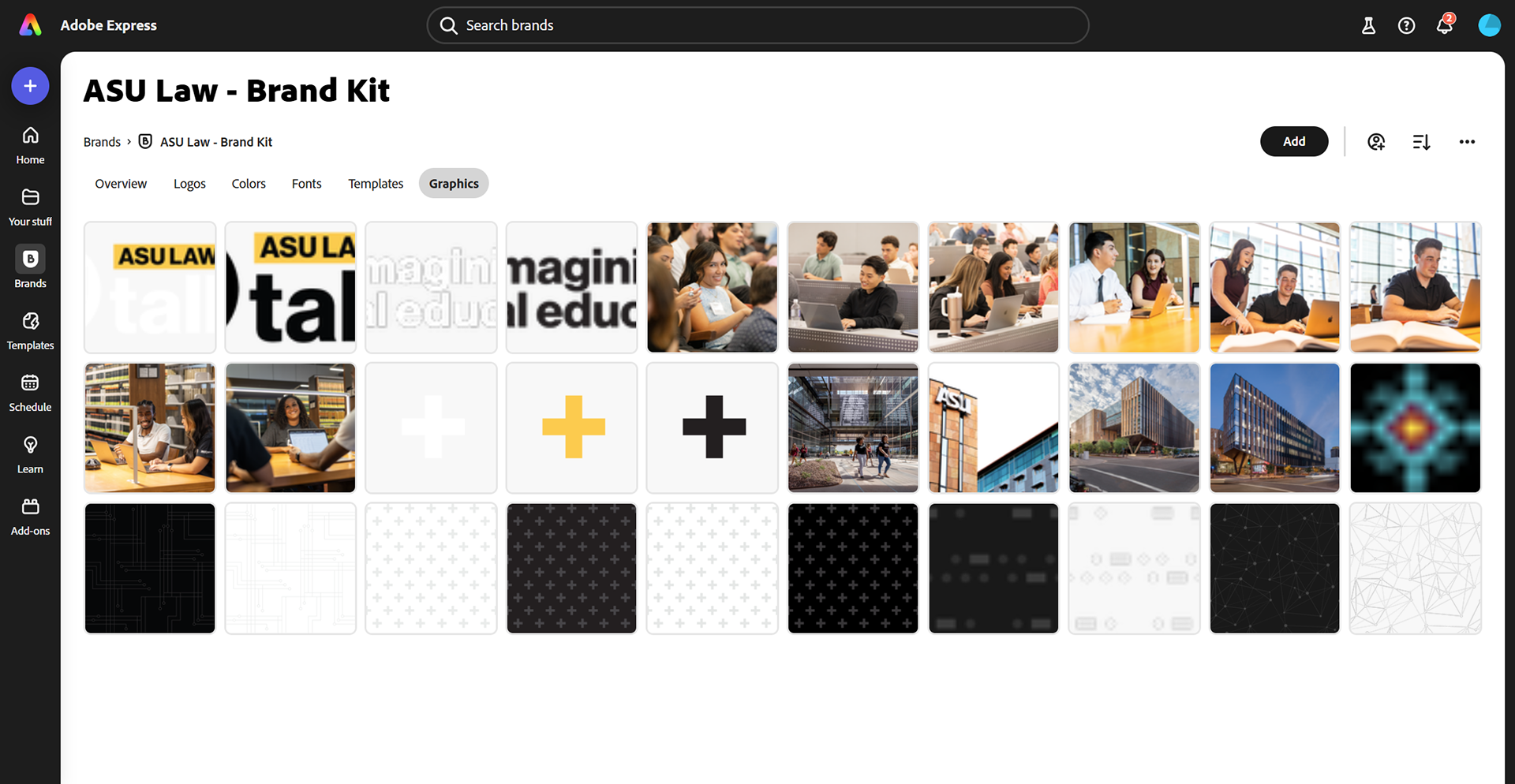Click the search magnifier icon
The height and width of the screenshot is (784, 1515).
click(x=448, y=25)
